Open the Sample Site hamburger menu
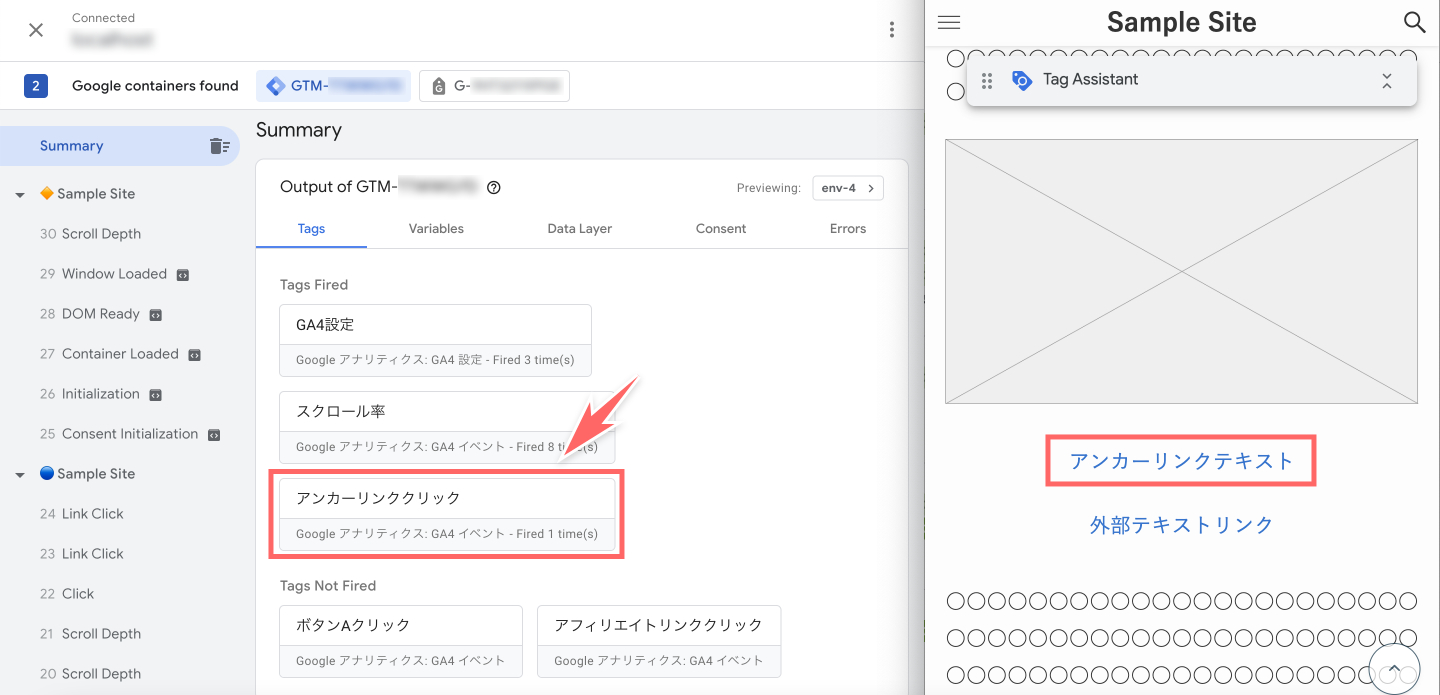The image size is (1440, 695). [x=949, y=22]
